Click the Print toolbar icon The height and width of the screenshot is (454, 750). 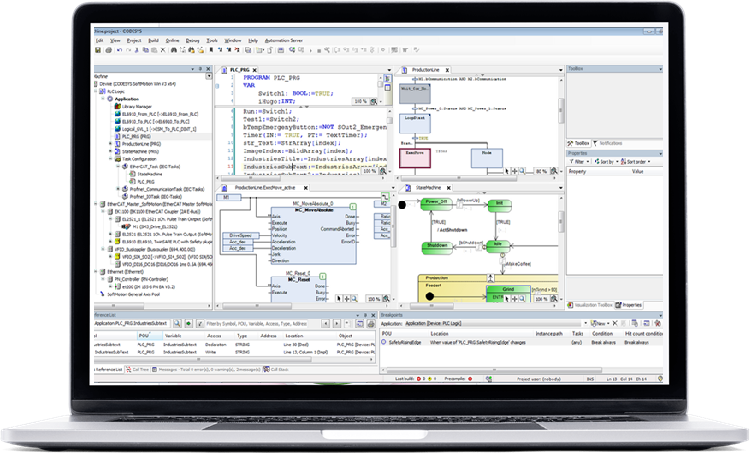point(109,50)
